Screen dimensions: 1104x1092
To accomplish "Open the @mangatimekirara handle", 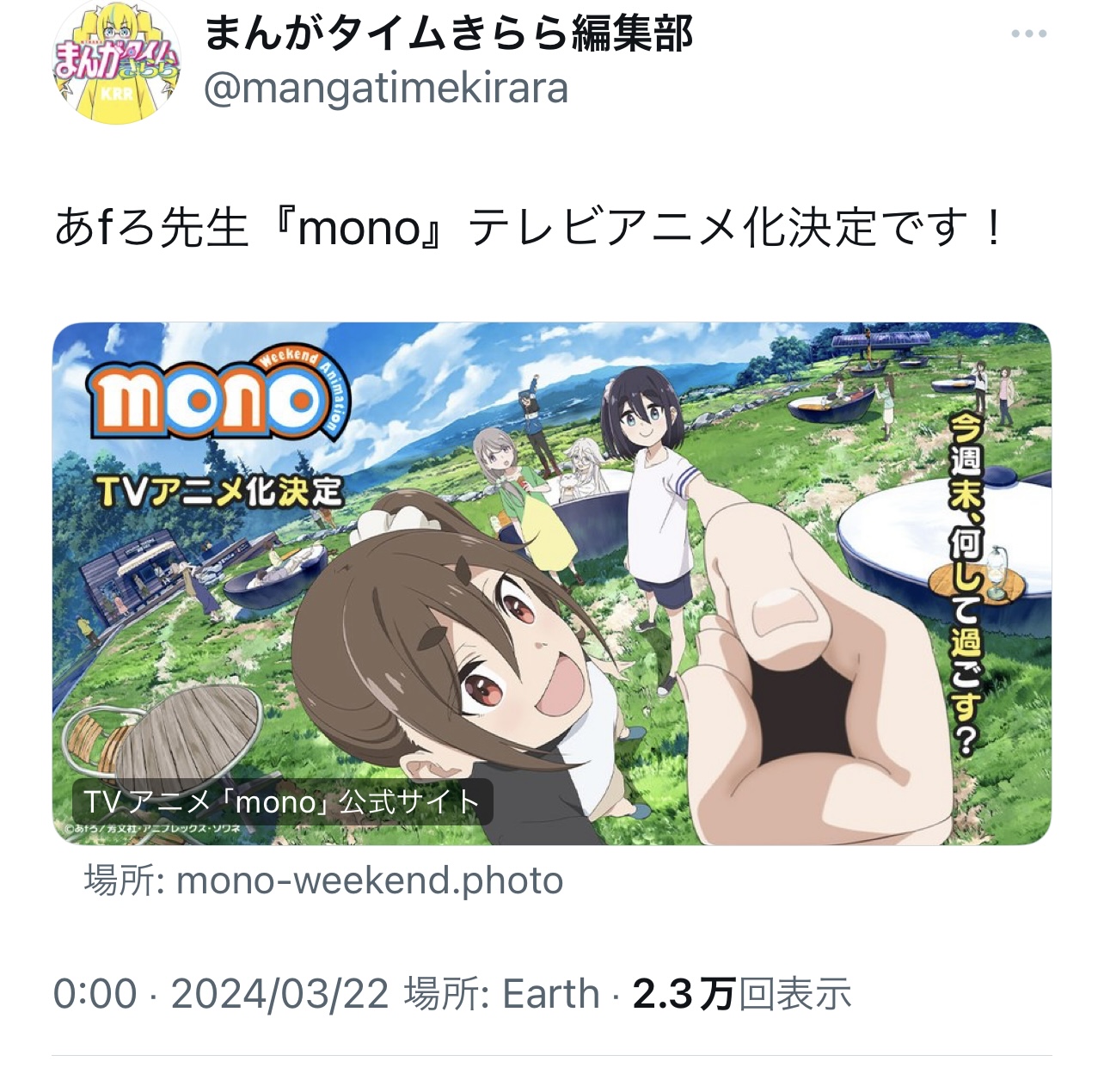I will click(x=386, y=89).
